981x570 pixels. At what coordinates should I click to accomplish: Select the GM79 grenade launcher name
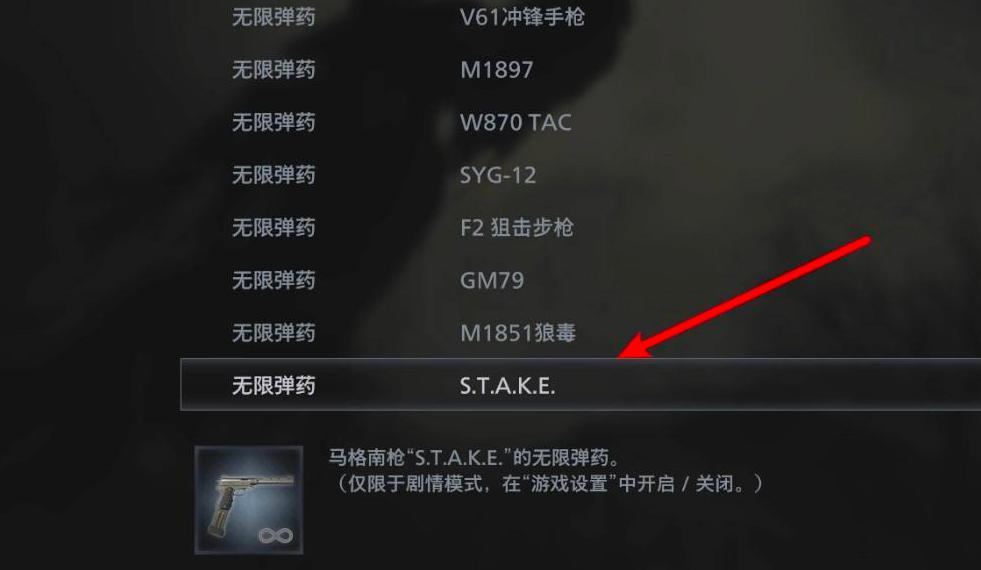pos(492,280)
